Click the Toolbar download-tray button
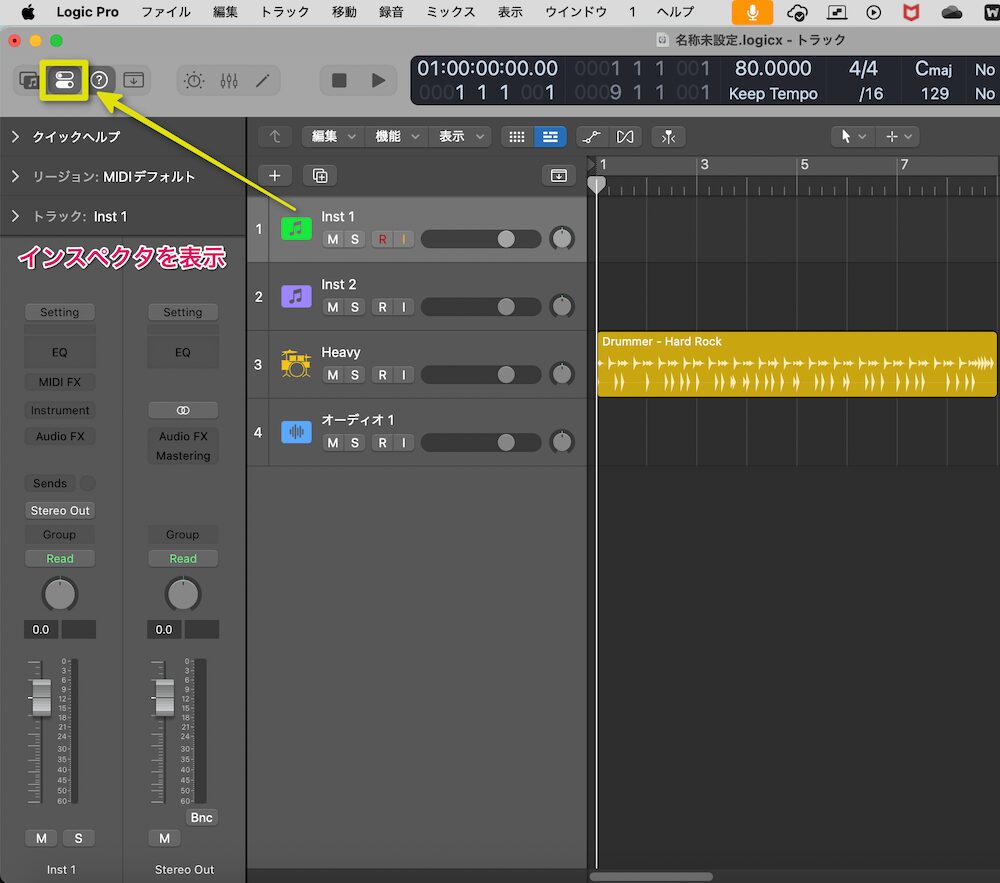 tap(133, 80)
